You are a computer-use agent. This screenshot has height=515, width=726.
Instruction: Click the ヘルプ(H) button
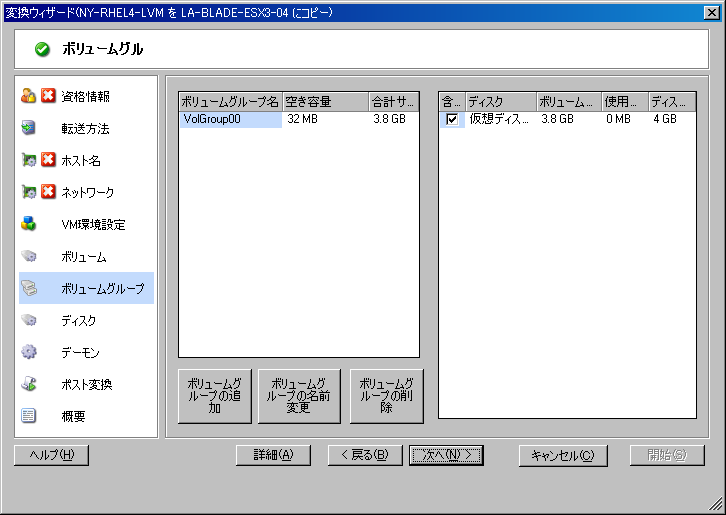[x=51, y=455]
